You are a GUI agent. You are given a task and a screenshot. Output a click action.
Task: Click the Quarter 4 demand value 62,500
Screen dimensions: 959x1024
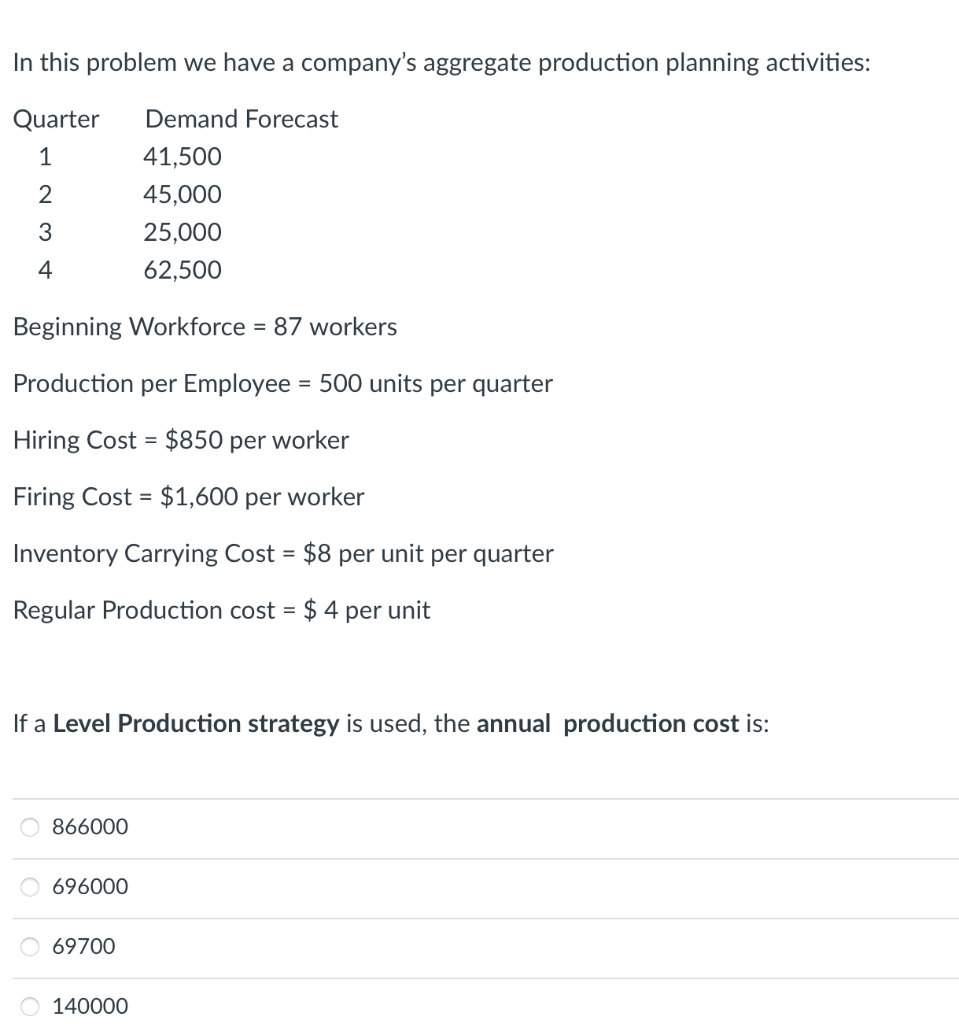(x=182, y=270)
